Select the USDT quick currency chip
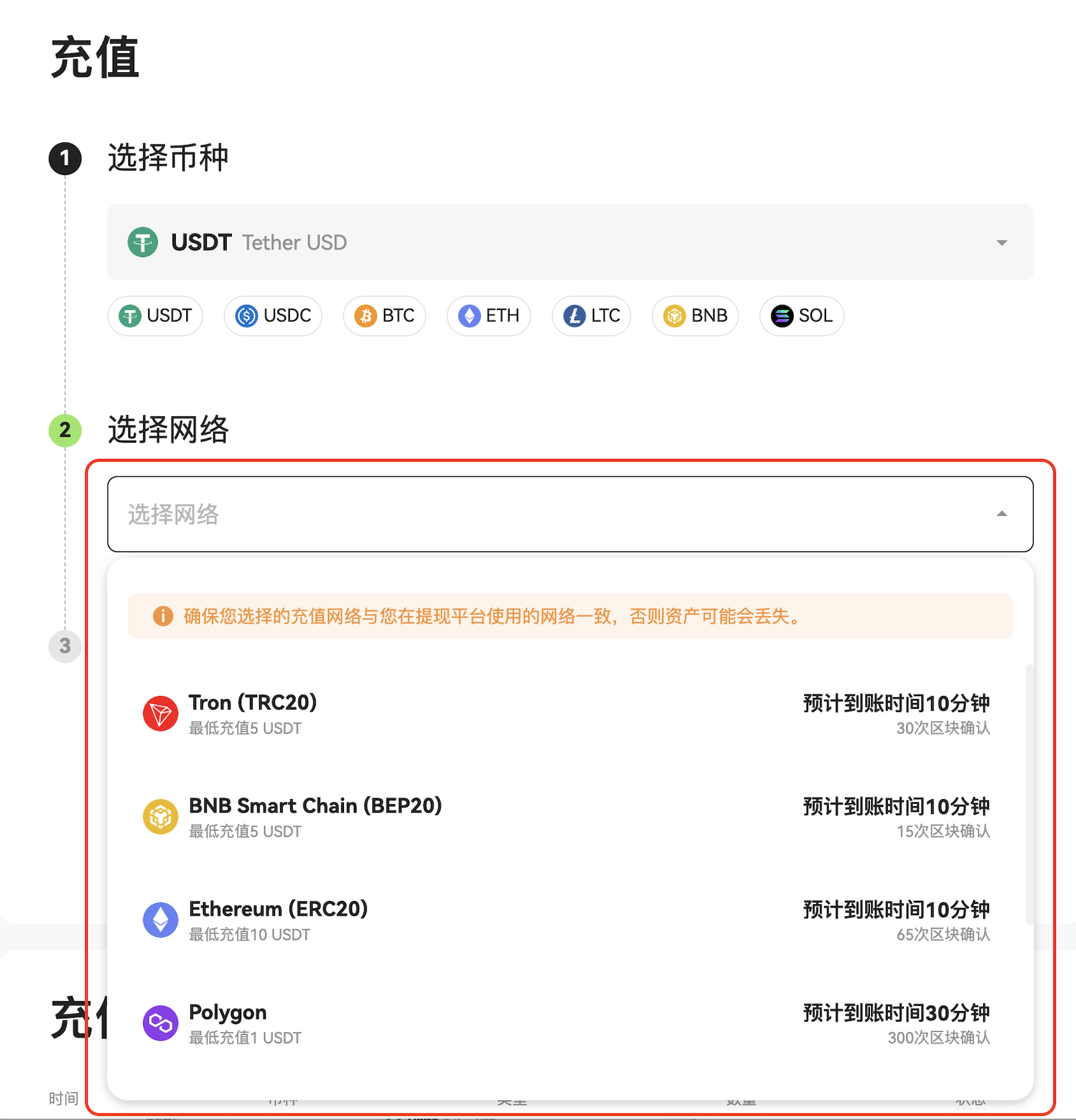This screenshot has height=1120, width=1076. [155, 316]
